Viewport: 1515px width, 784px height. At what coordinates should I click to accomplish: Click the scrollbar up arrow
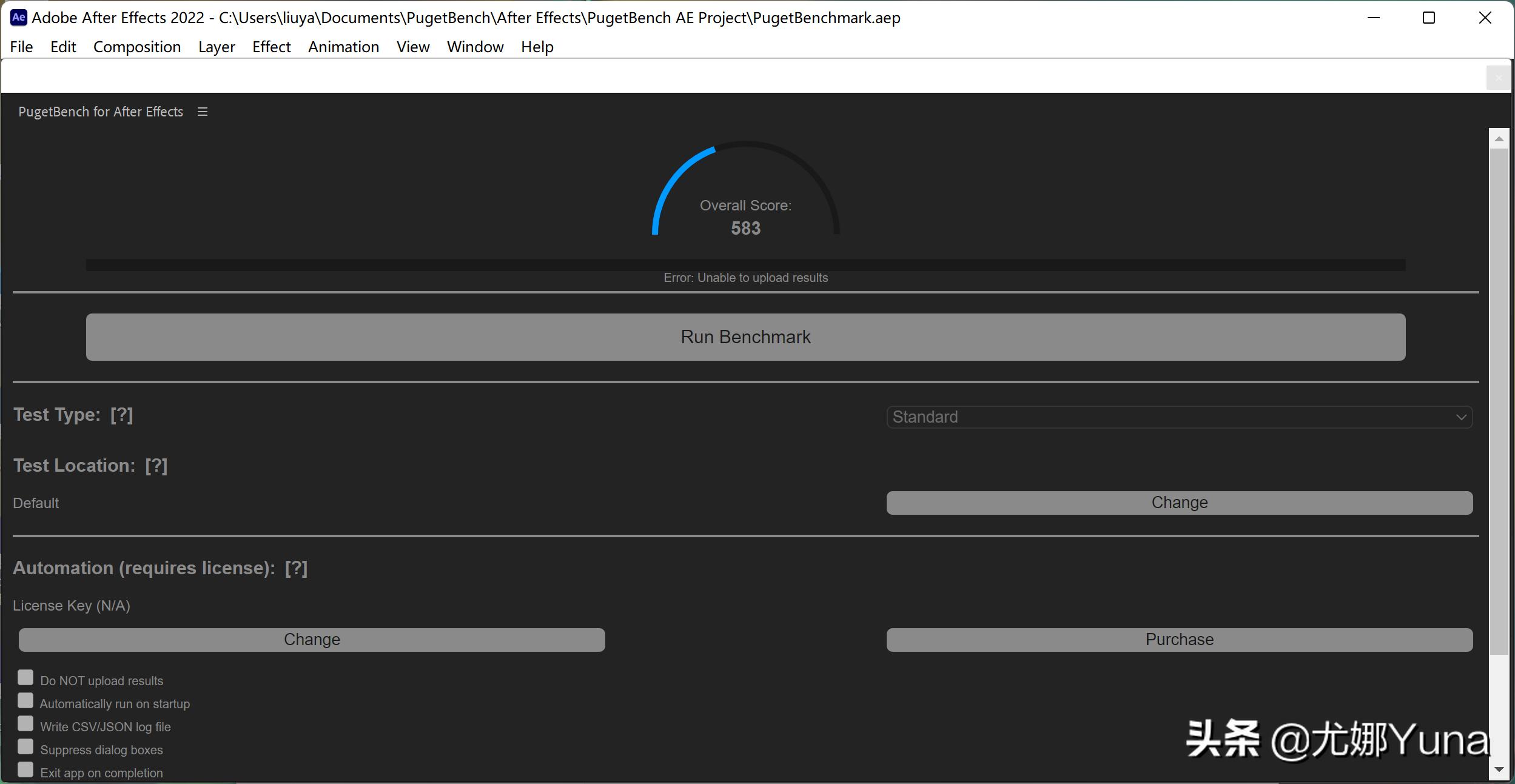pyautogui.click(x=1499, y=139)
